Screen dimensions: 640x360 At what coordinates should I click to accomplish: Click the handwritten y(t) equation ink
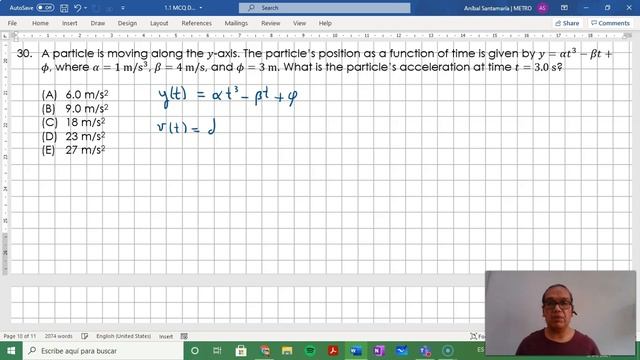228,97
